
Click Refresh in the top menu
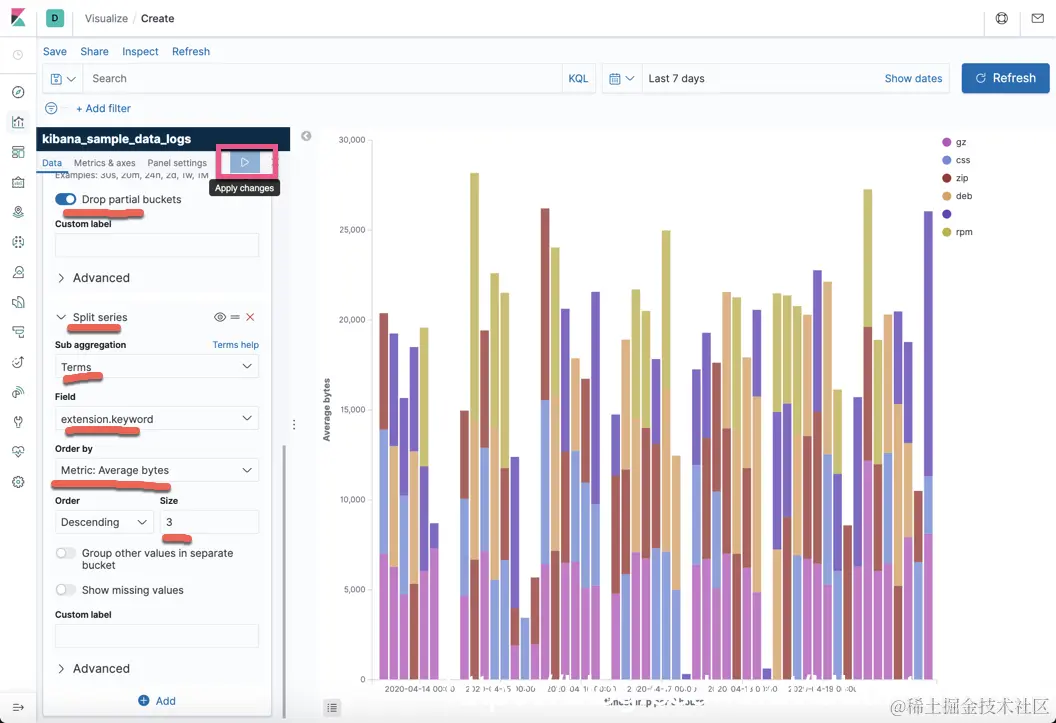[x=191, y=51]
